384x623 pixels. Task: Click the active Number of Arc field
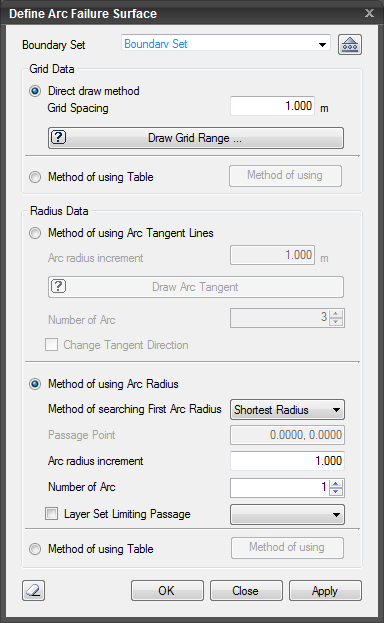pyautogui.click(x=279, y=487)
